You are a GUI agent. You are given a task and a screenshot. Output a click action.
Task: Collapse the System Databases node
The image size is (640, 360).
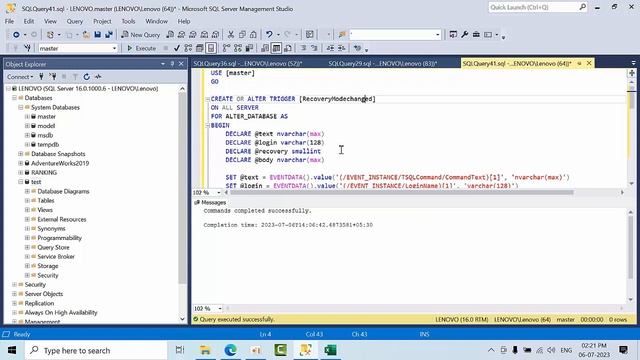(x=21, y=107)
